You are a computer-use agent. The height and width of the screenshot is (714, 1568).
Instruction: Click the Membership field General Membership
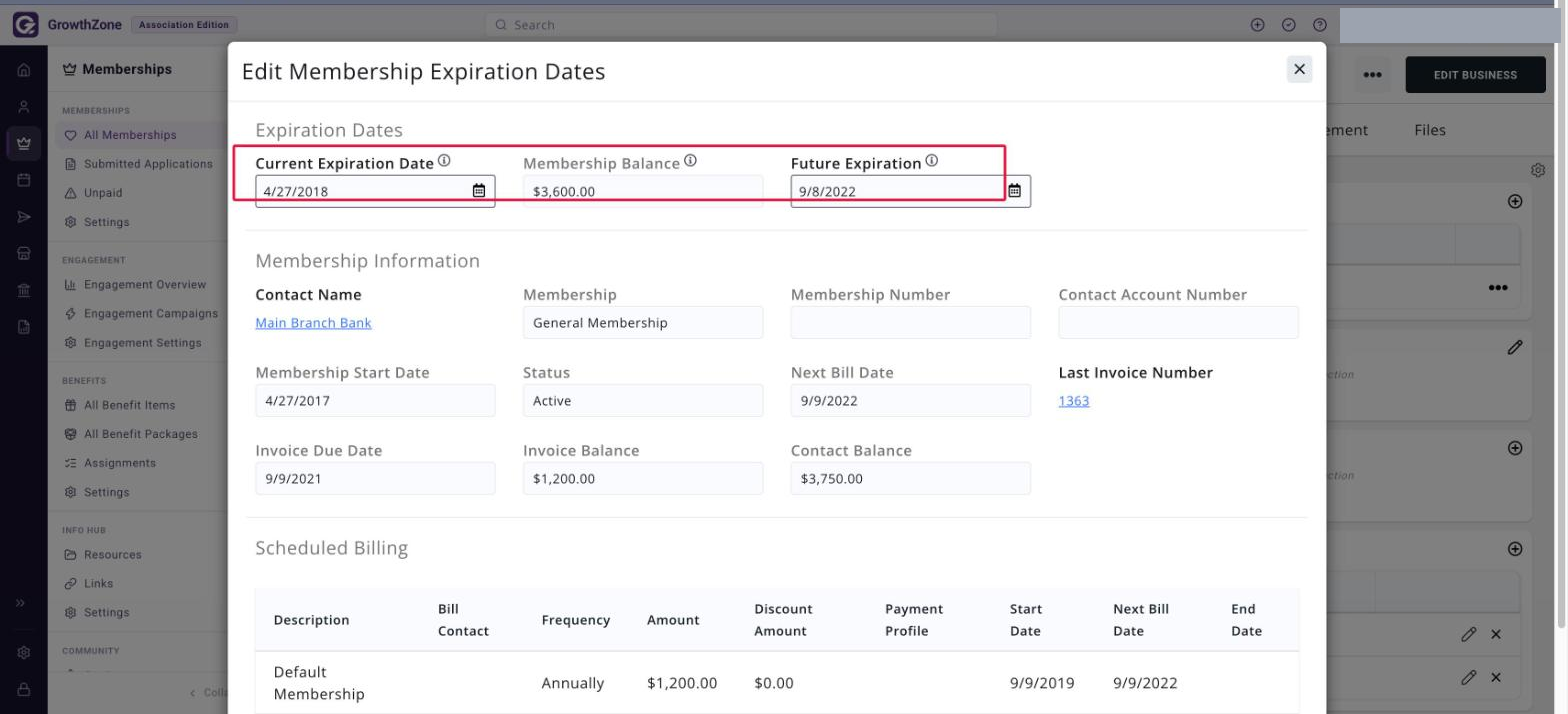[643, 323]
